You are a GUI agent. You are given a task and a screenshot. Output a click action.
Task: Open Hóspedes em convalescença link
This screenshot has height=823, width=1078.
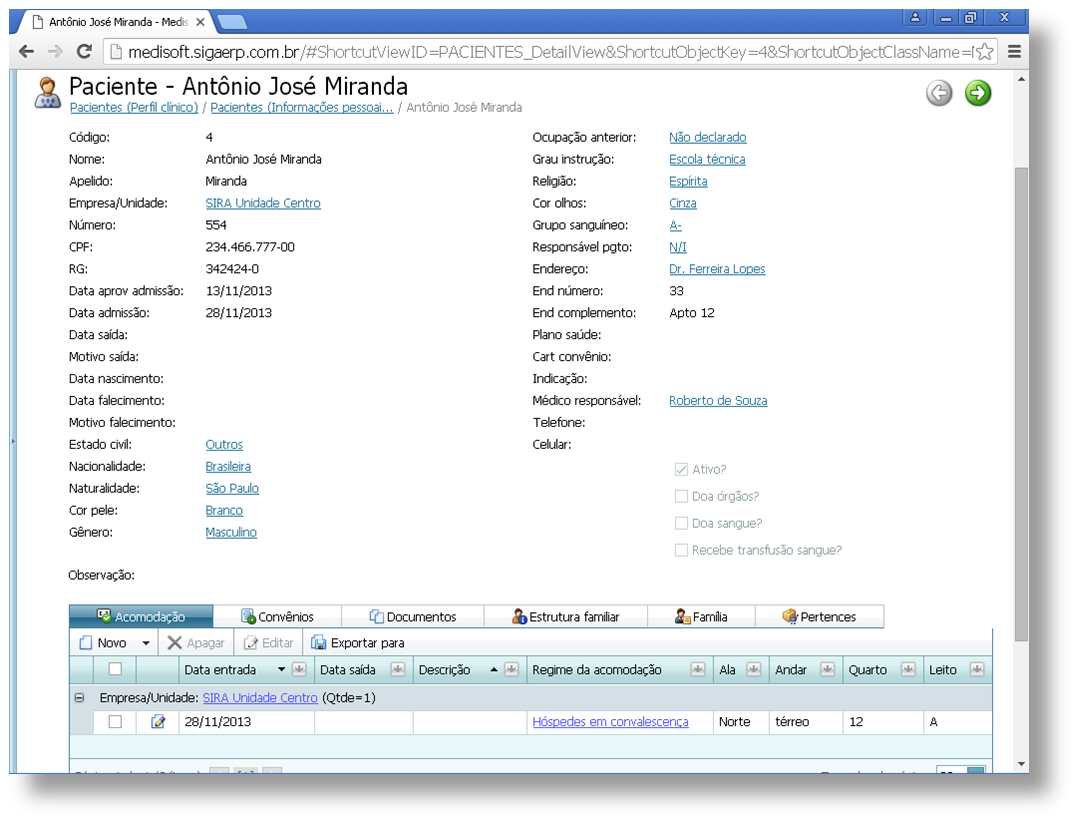[x=610, y=721]
